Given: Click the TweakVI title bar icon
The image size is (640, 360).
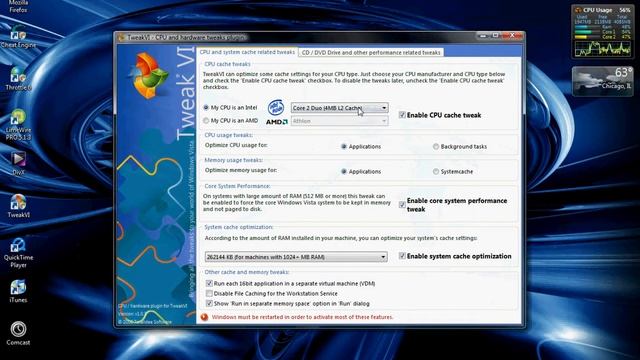Looking at the screenshot, I should [x=121, y=38].
